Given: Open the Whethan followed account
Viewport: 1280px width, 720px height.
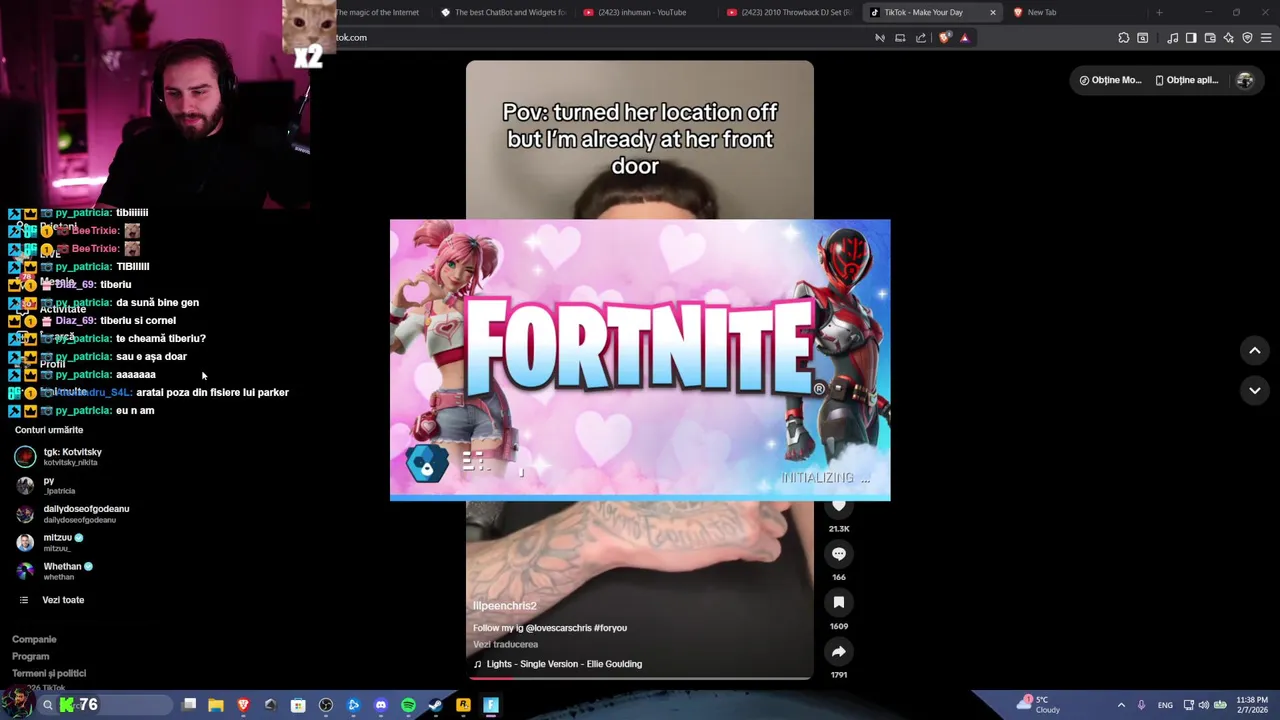Looking at the screenshot, I should [54, 571].
